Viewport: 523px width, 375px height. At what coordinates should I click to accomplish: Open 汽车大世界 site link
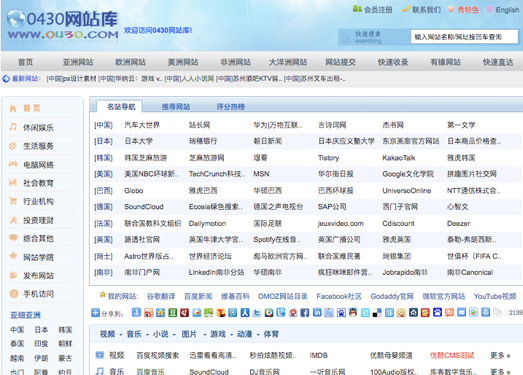142,125
